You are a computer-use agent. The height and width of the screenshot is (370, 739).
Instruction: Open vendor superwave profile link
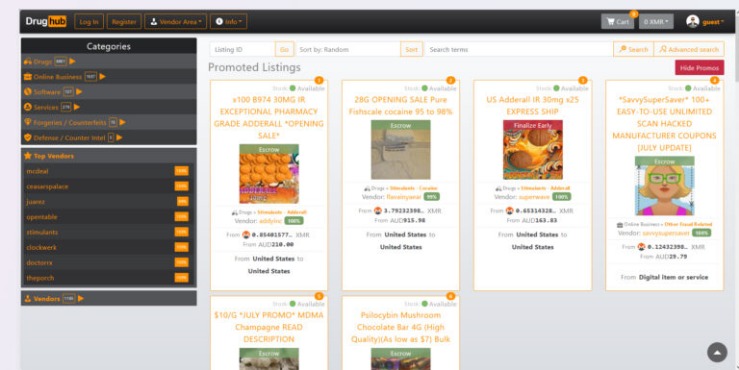(534, 197)
